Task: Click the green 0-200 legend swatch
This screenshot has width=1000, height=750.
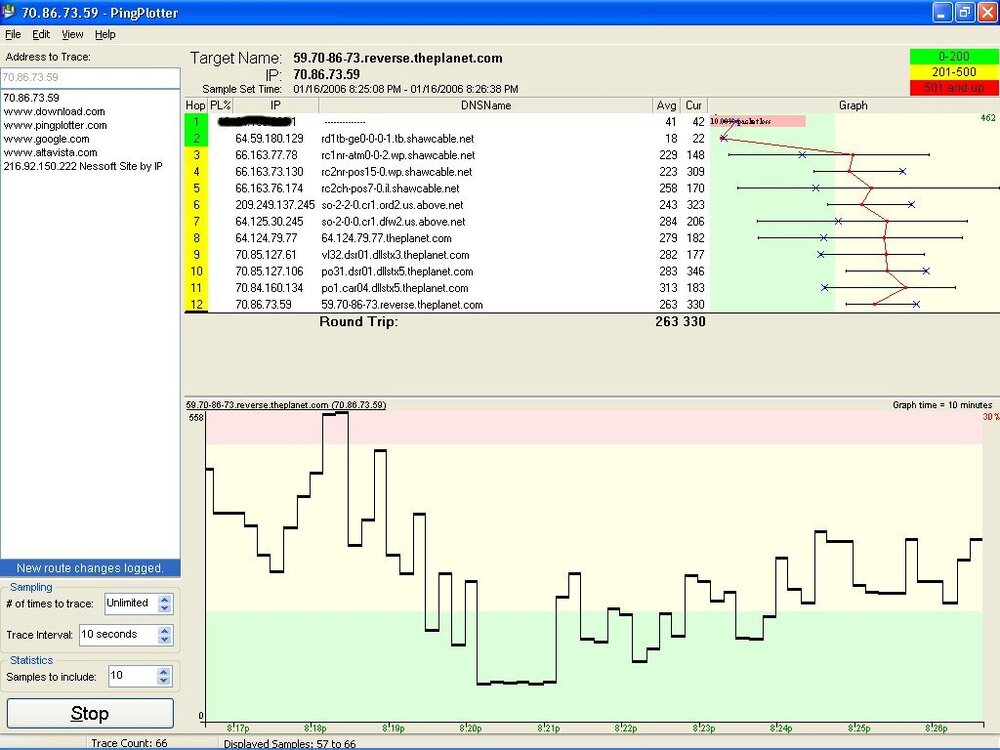Action: click(x=953, y=57)
